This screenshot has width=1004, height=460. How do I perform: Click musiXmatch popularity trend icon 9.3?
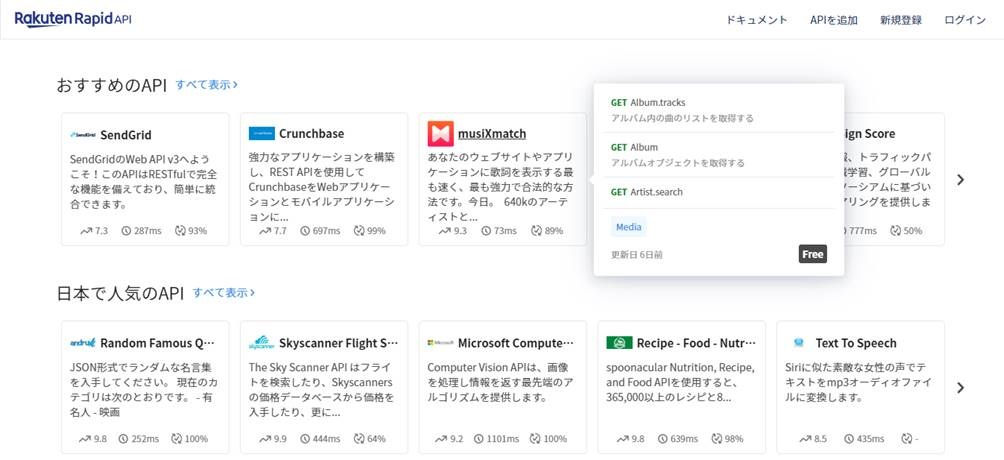click(x=444, y=231)
